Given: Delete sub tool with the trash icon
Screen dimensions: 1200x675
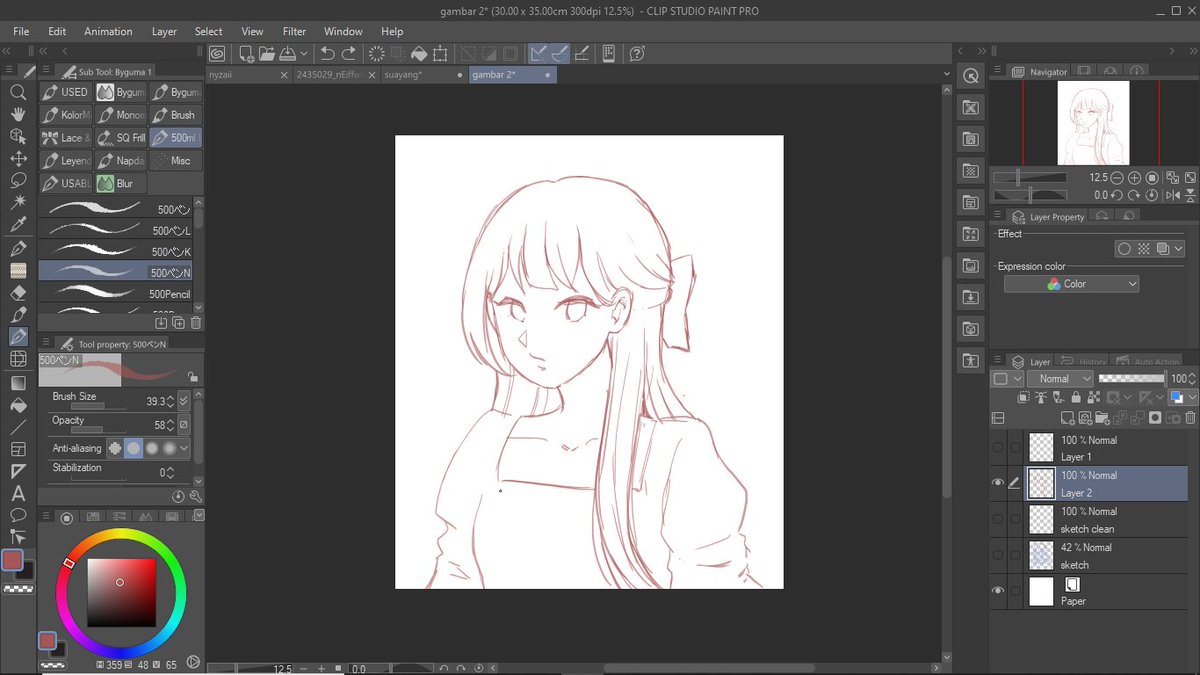Looking at the screenshot, I should pos(196,323).
